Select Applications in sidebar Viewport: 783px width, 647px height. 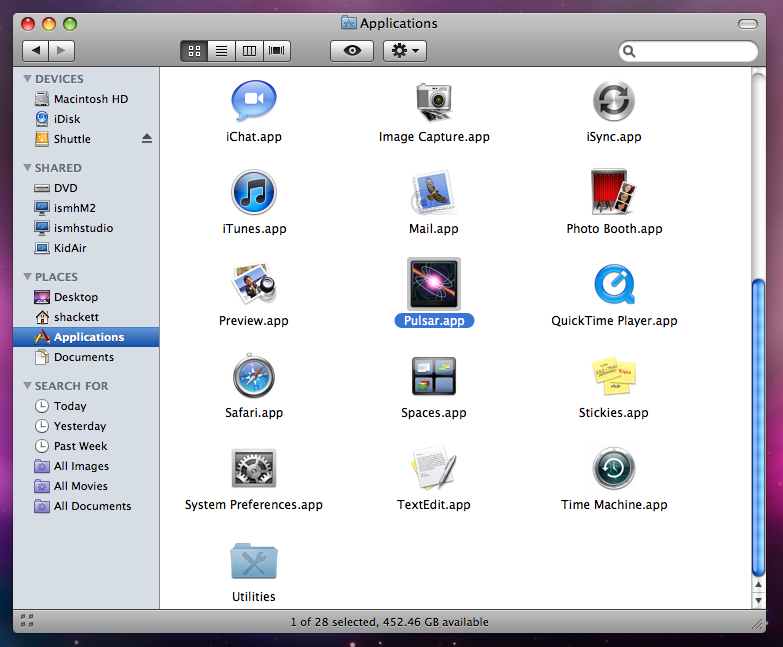point(86,337)
